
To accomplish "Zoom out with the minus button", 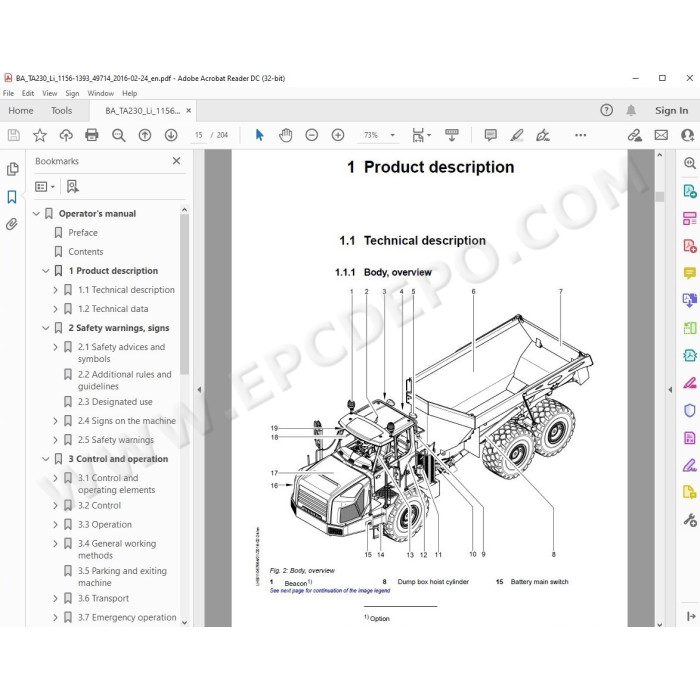I will click(x=312, y=135).
